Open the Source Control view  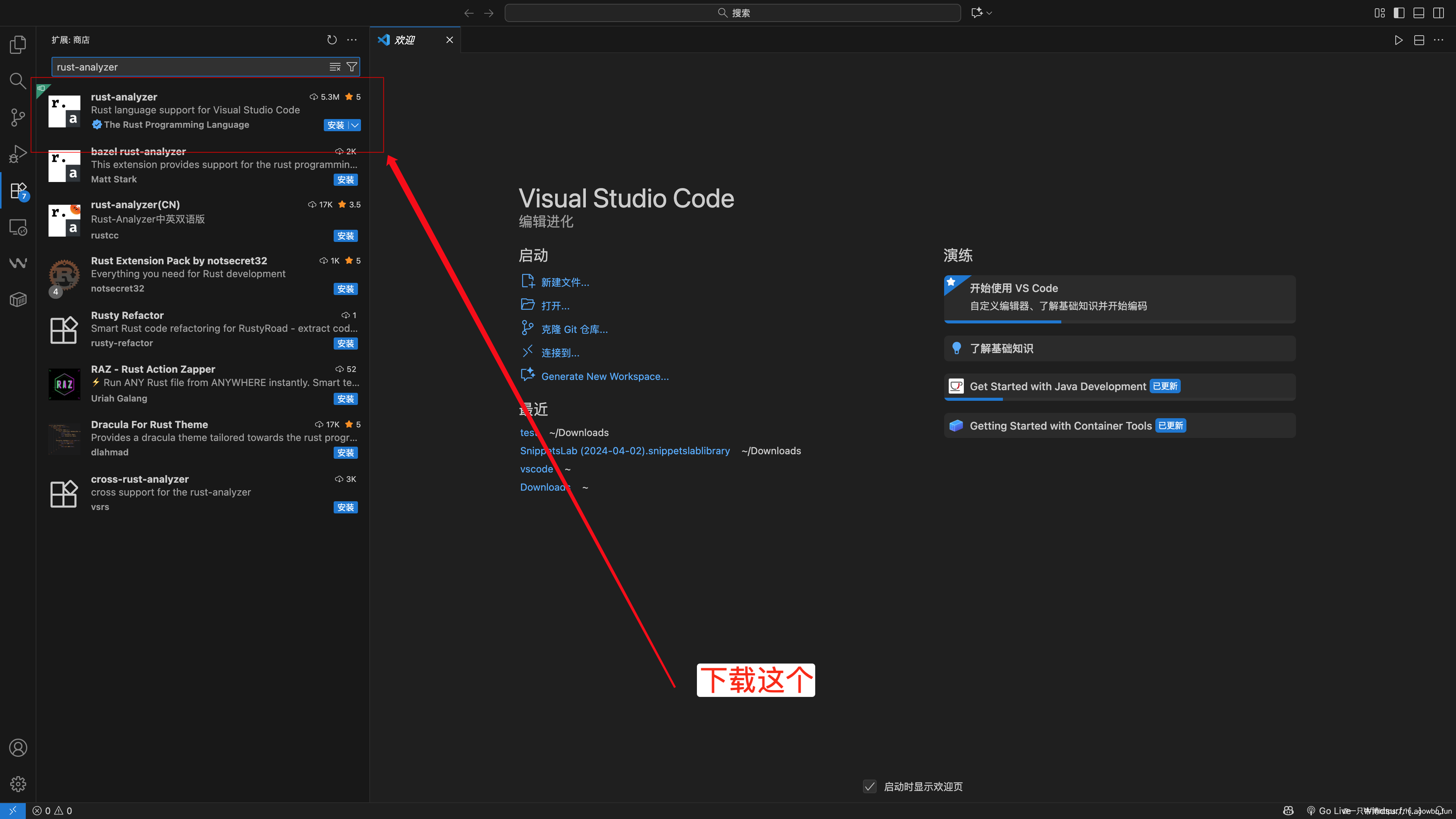[x=17, y=117]
